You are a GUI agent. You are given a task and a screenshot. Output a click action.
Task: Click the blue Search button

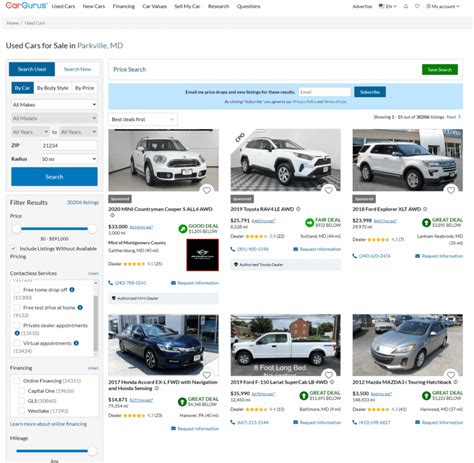[x=54, y=177]
